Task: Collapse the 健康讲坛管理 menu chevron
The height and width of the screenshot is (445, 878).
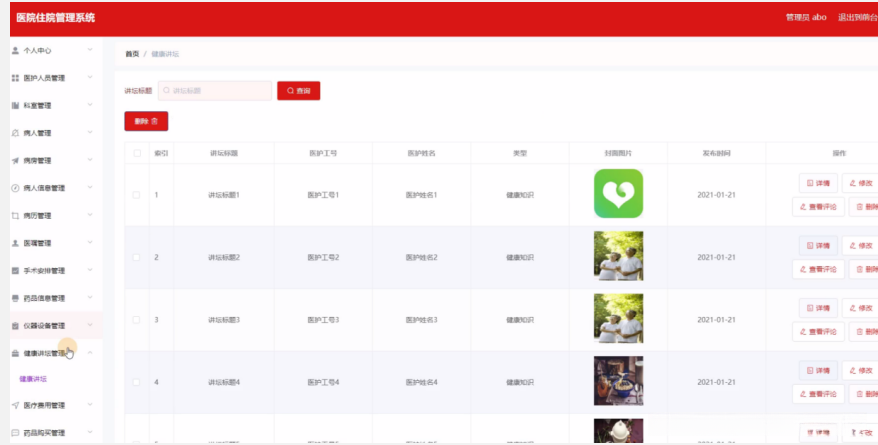Action: (x=90, y=353)
